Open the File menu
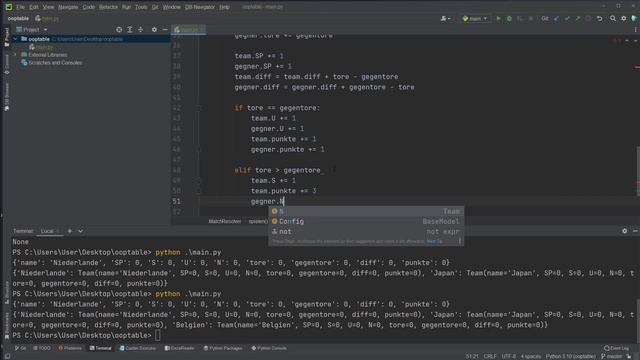 20,7
